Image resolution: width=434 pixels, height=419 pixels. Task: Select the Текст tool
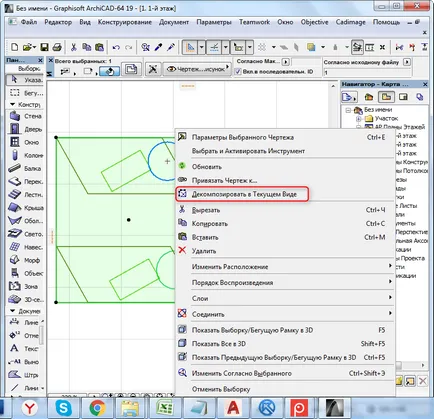[x=23, y=349]
